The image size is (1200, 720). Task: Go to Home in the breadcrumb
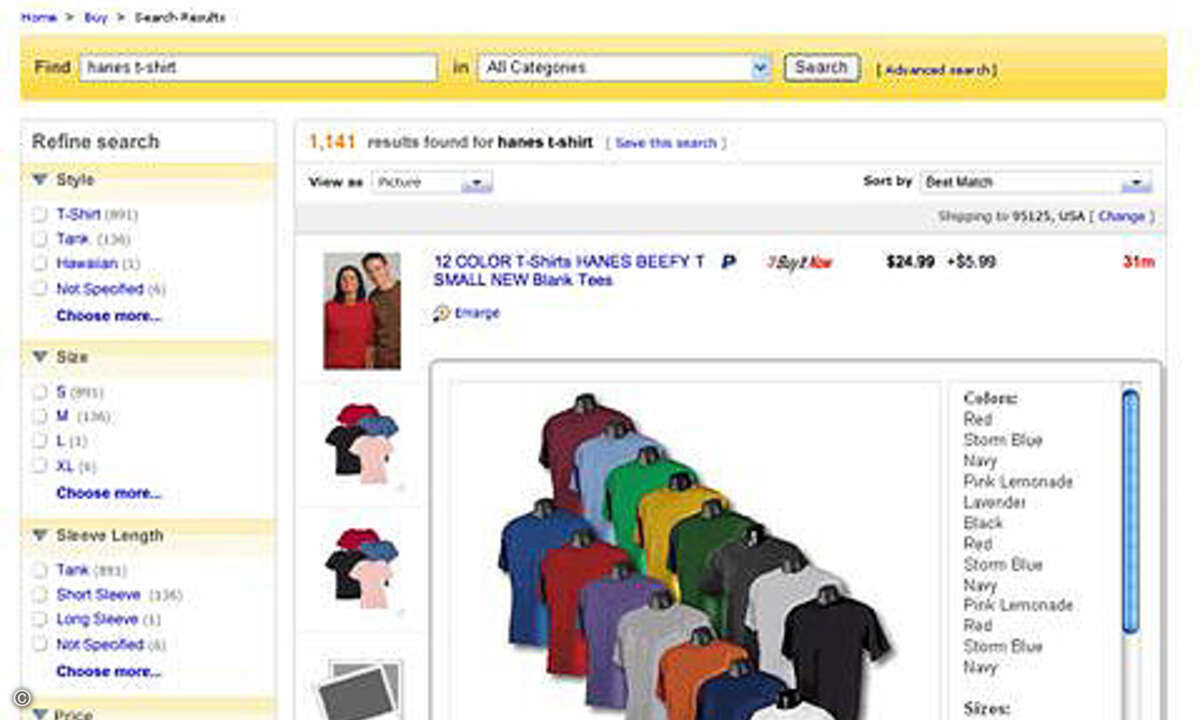pos(38,18)
